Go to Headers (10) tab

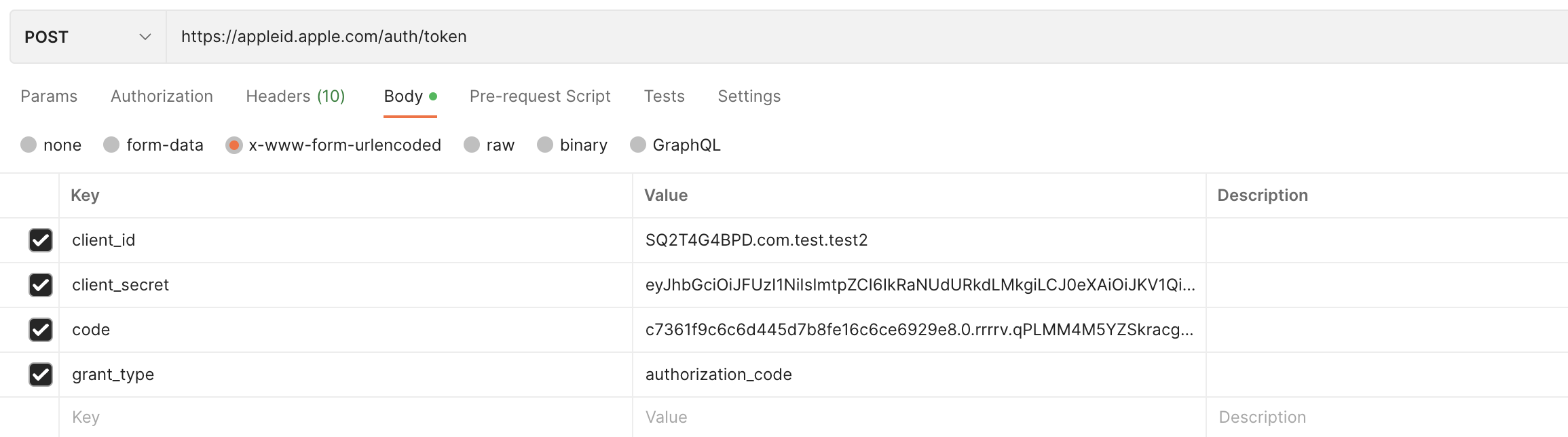tap(295, 96)
